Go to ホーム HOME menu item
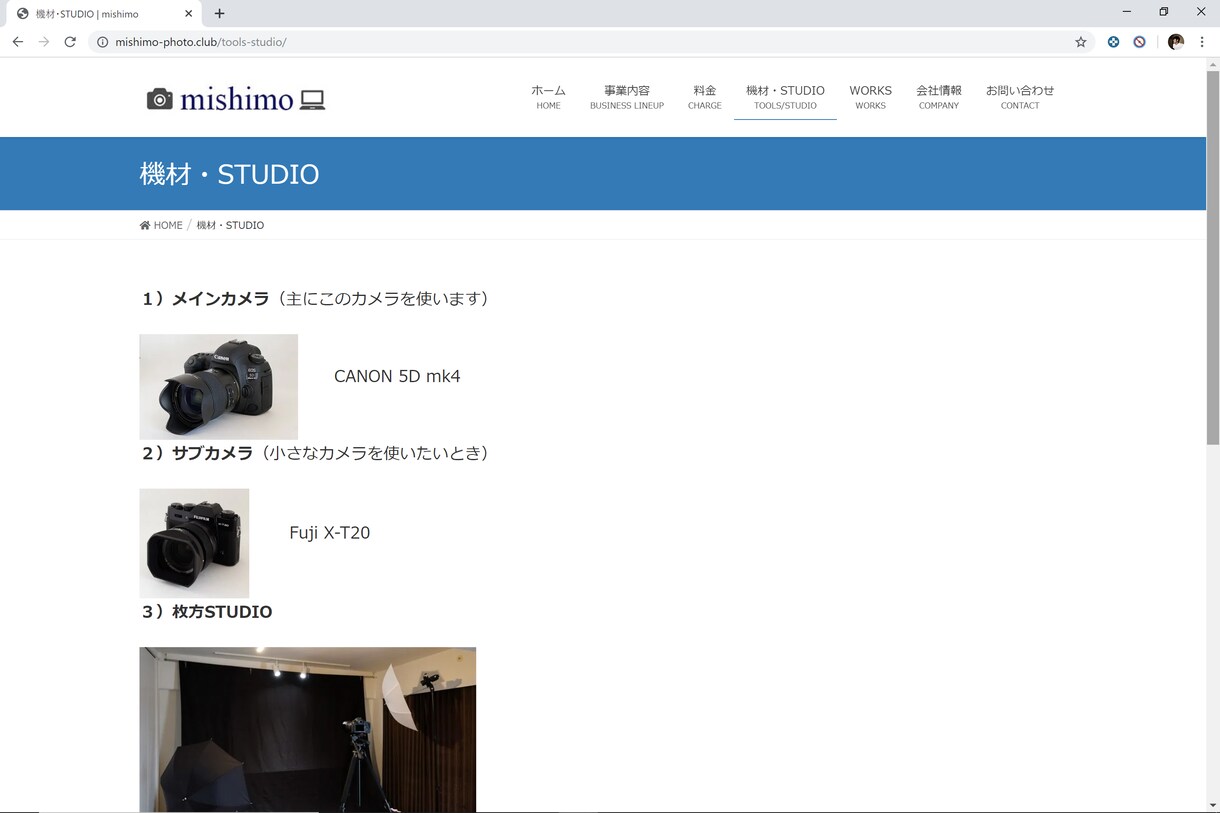The image size is (1220, 813). (548, 97)
